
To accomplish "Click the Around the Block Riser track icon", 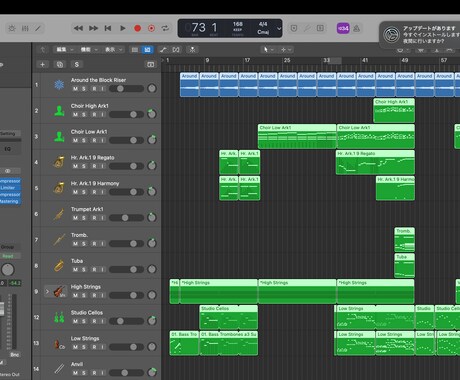I will 59,85.
